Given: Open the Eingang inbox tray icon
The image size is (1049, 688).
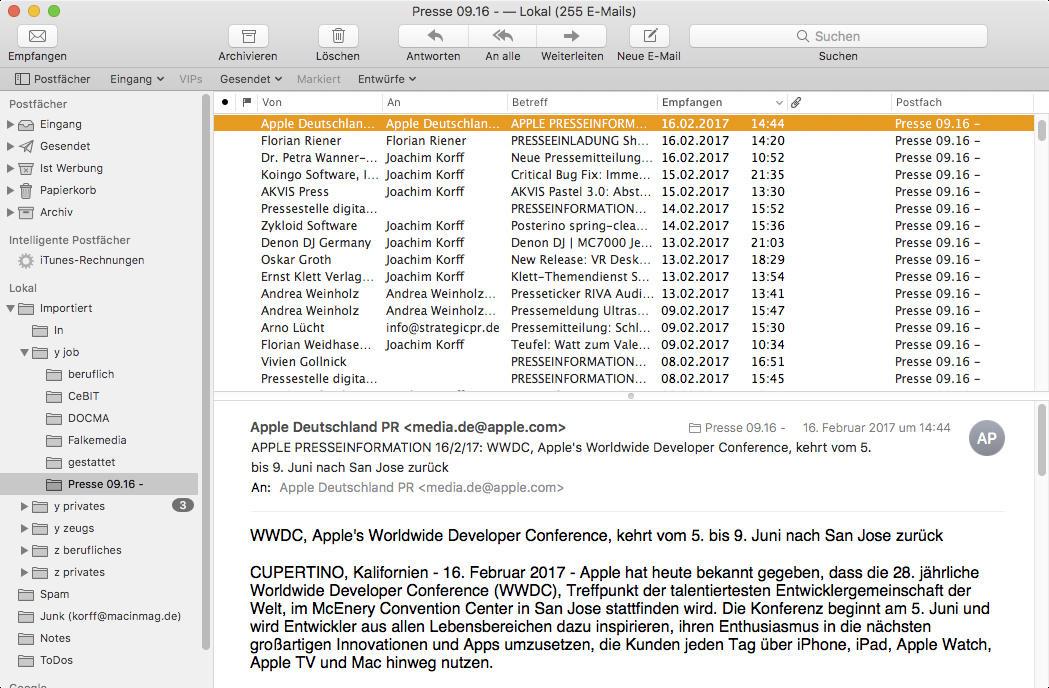Looking at the screenshot, I should click(26, 124).
